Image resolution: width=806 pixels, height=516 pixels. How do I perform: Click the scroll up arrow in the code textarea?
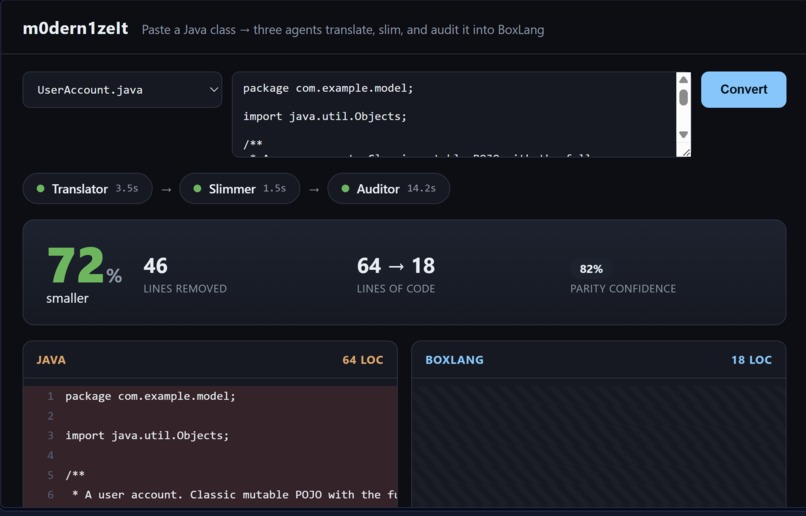click(x=683, y=80)
